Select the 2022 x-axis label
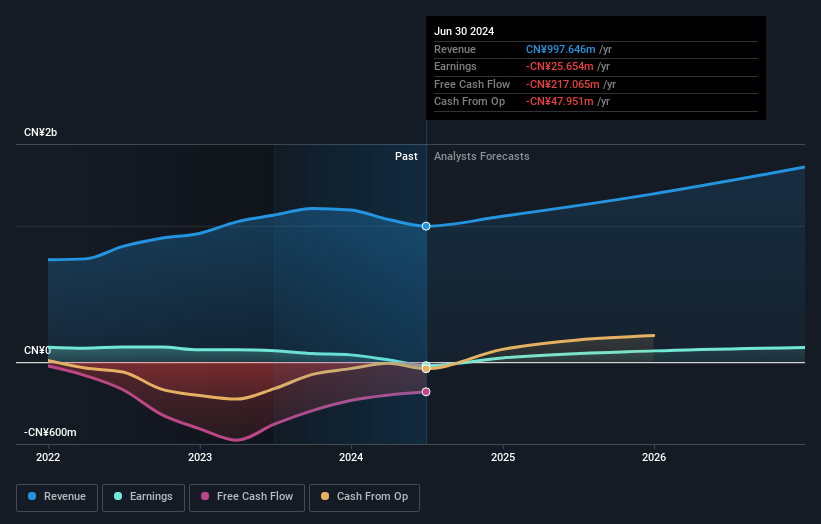This screenshot has height=524, width=821. click(x=48, y=457)
